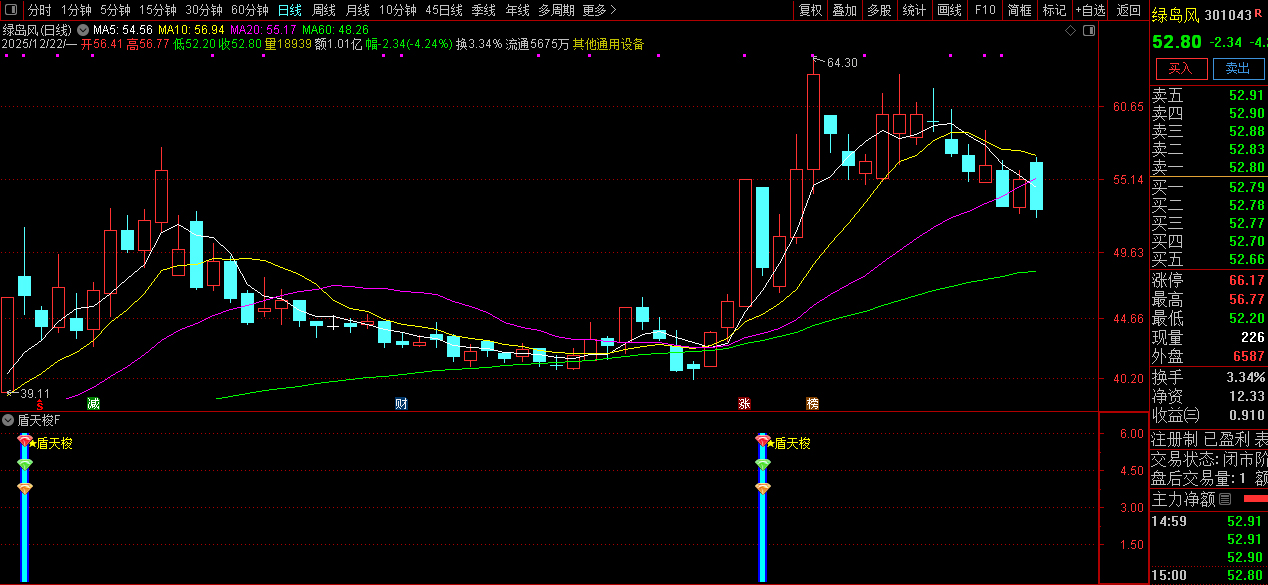
Task: Click the 卖一 52.80 order row
Action: pyautogui.click(x=1209, y=168)
